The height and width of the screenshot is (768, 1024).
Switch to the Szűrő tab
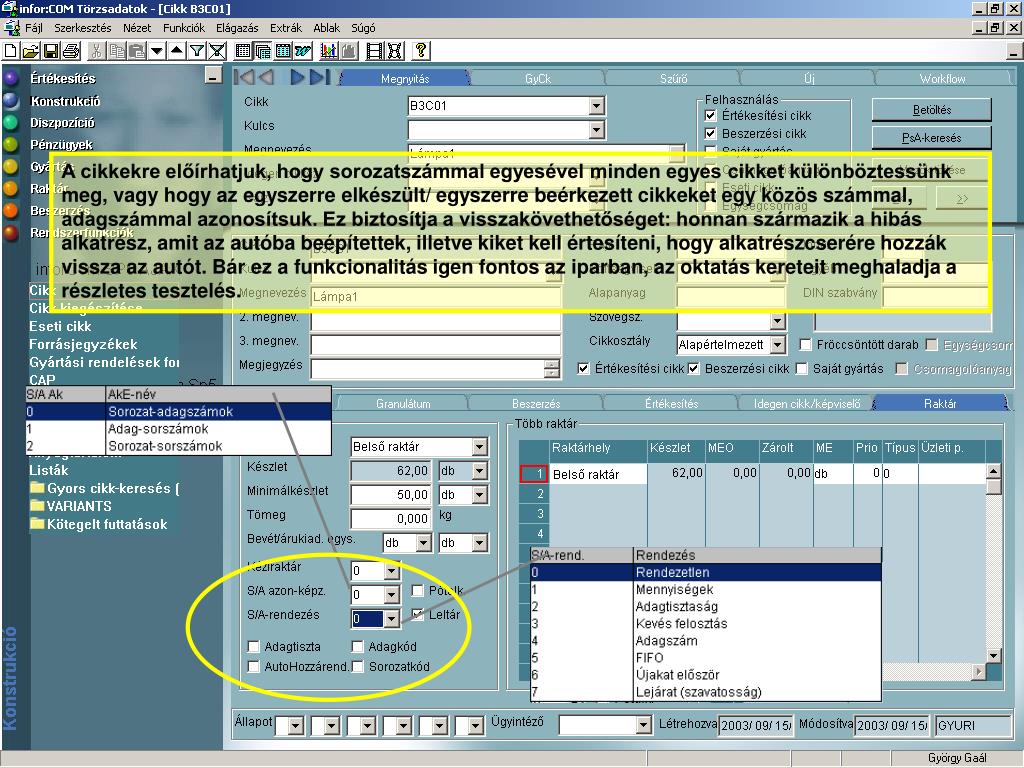pyautogui.click(x=673, y=78)
